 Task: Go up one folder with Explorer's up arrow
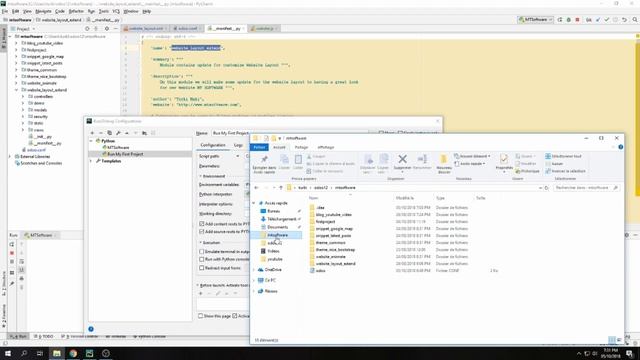281,188
